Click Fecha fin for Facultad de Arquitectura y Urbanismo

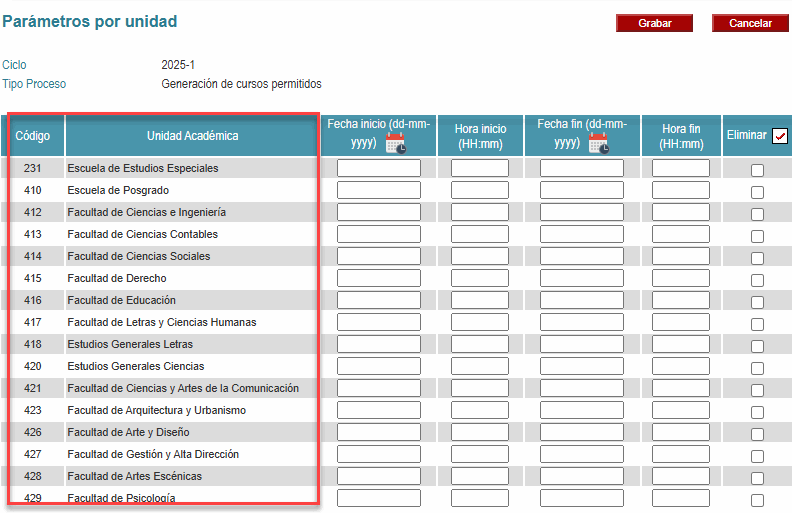click(581, 410)
